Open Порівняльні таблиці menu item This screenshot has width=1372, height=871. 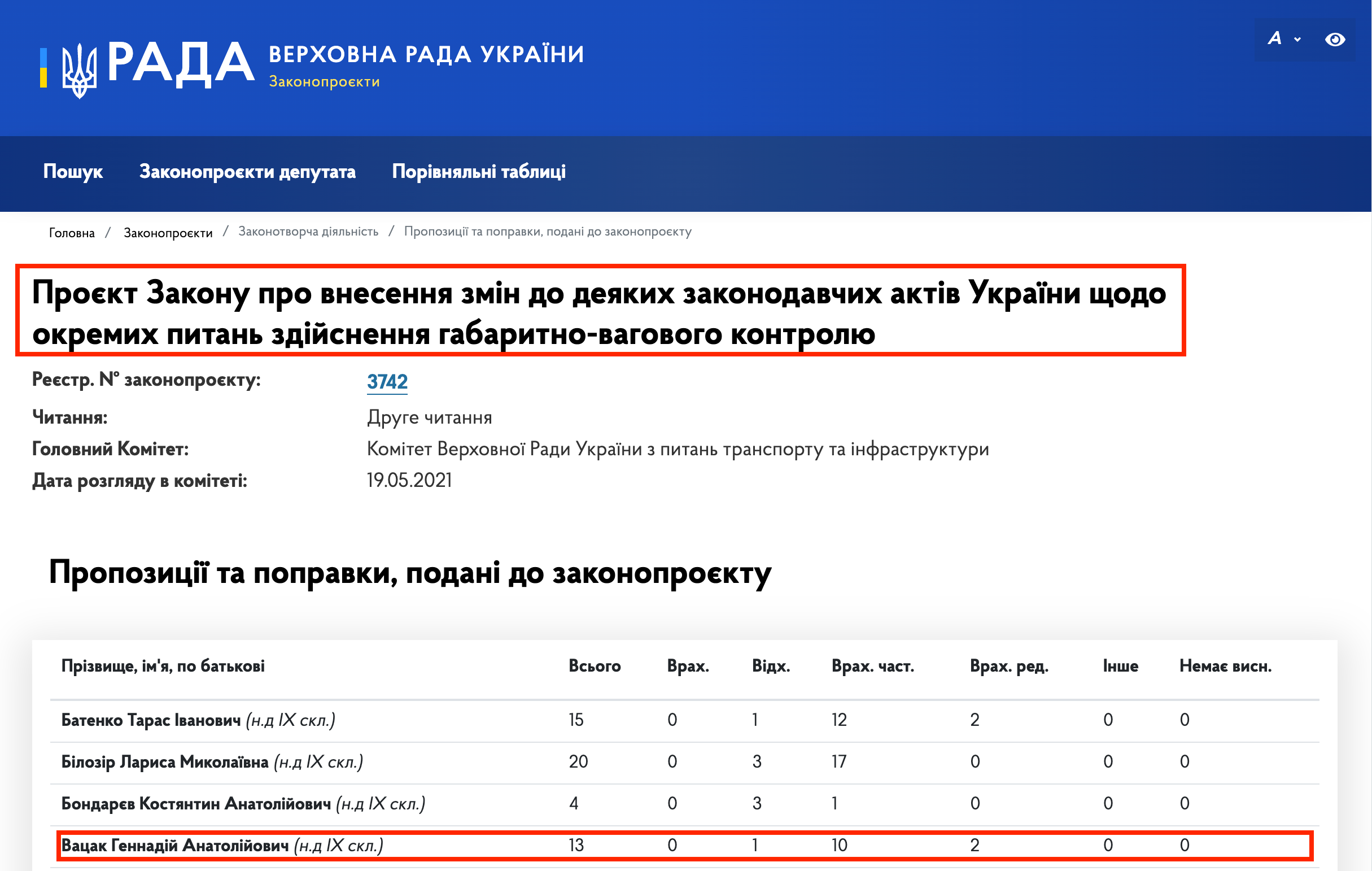(x=479, y=172)
